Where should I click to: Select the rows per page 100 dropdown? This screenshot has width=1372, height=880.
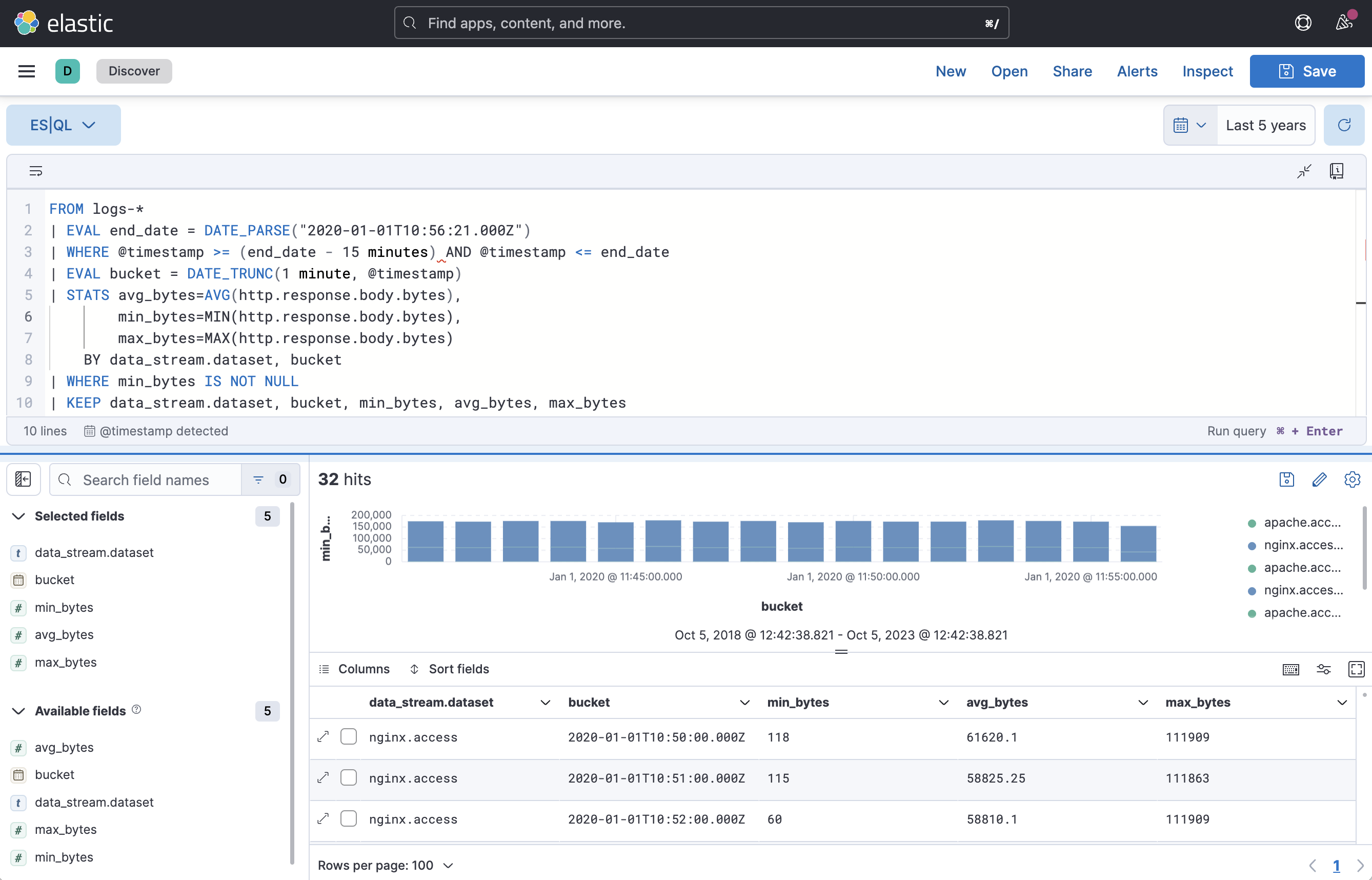point(384,864)
